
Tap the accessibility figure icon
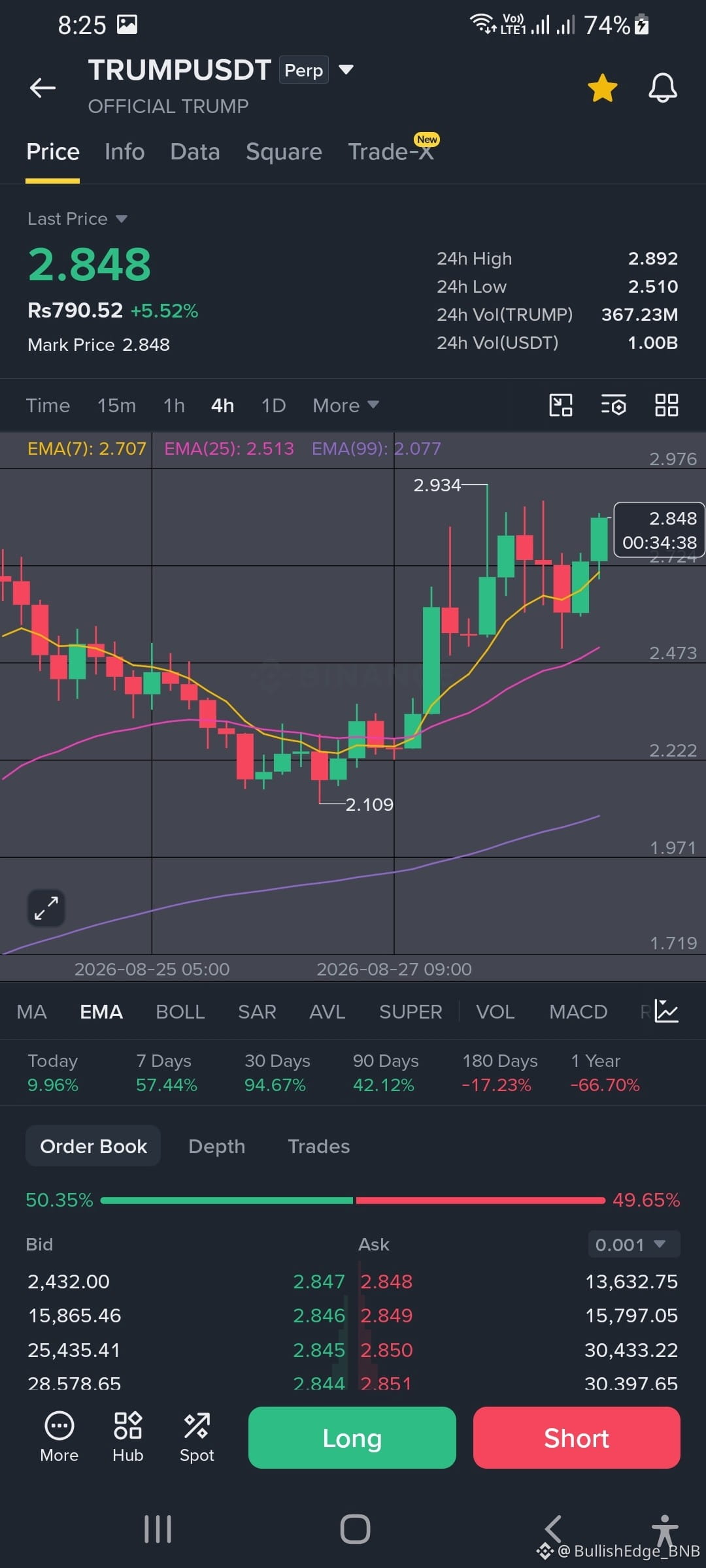tap(665, 1529)
